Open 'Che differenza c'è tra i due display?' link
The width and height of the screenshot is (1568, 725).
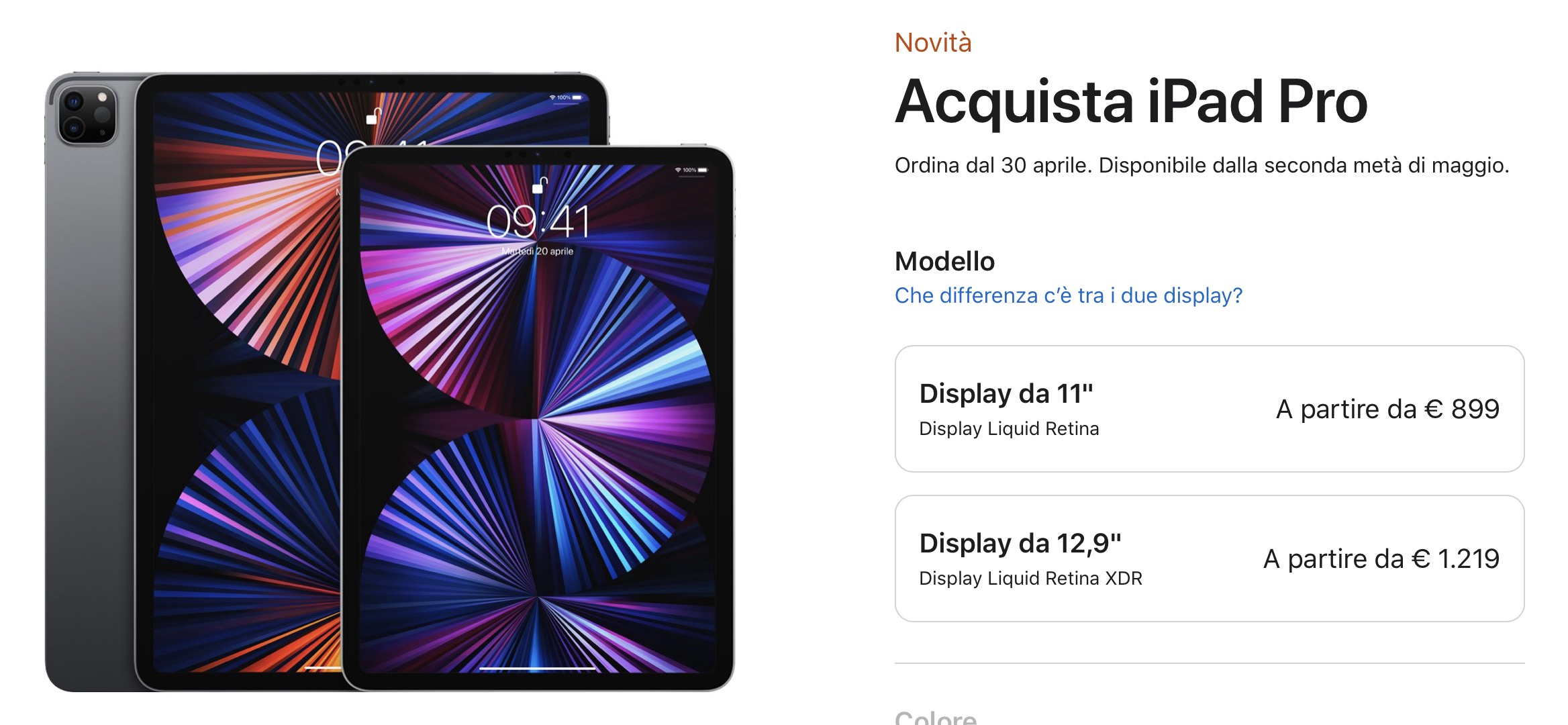(1069, 295)
